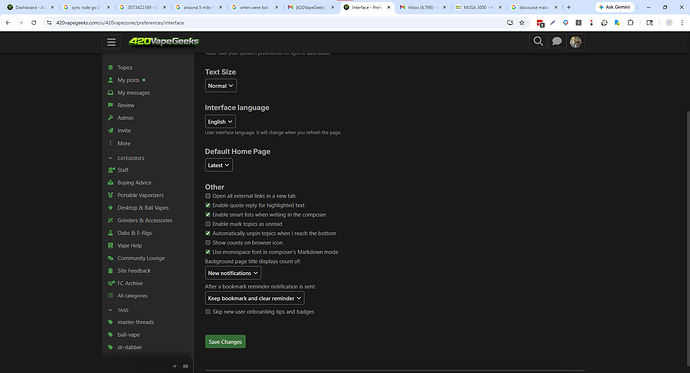Open the dr-dabber tag link
This screenshot has height=373, width=690.
(129, 347)
